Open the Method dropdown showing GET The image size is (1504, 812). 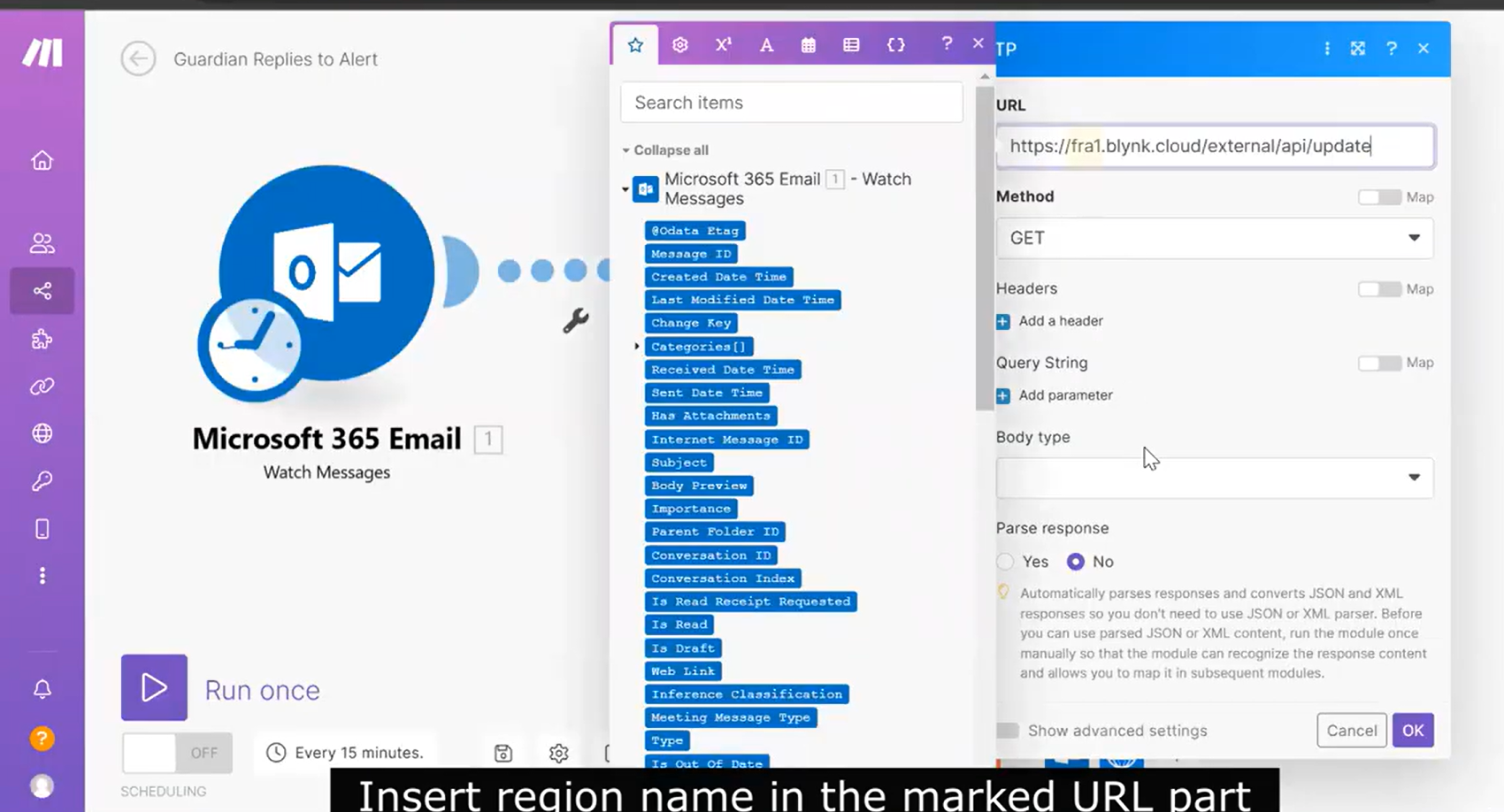[x=1215, y=238]
